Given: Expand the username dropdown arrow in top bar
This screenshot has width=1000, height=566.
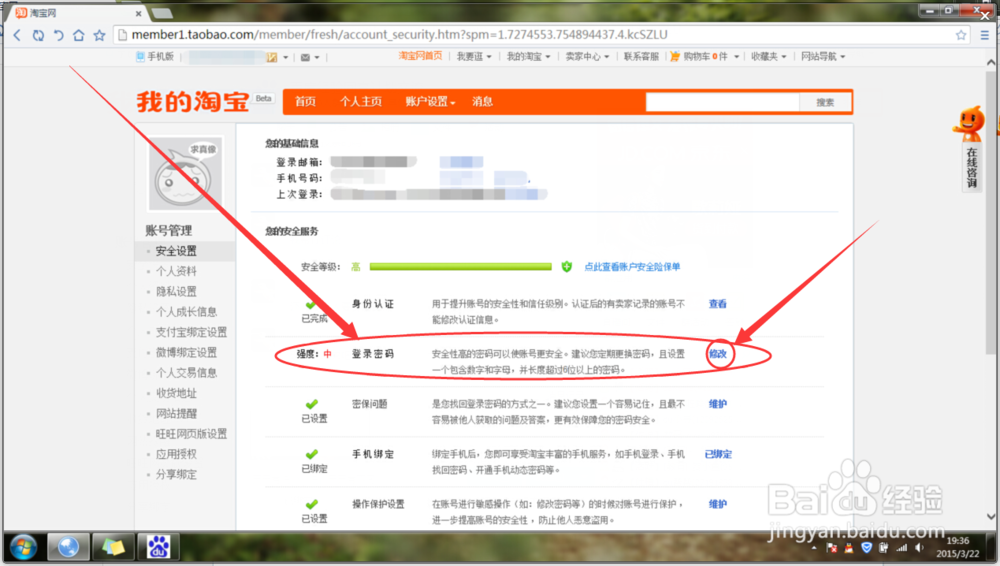Looking at the screenshot, I should pyautogui.click(x=286, y=57).
